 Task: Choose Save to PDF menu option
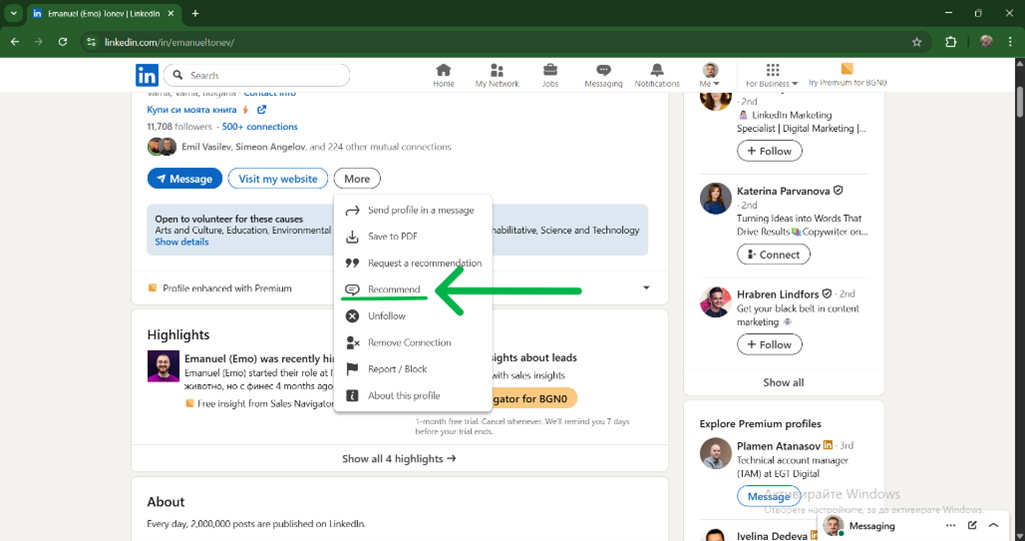(392, 237)
